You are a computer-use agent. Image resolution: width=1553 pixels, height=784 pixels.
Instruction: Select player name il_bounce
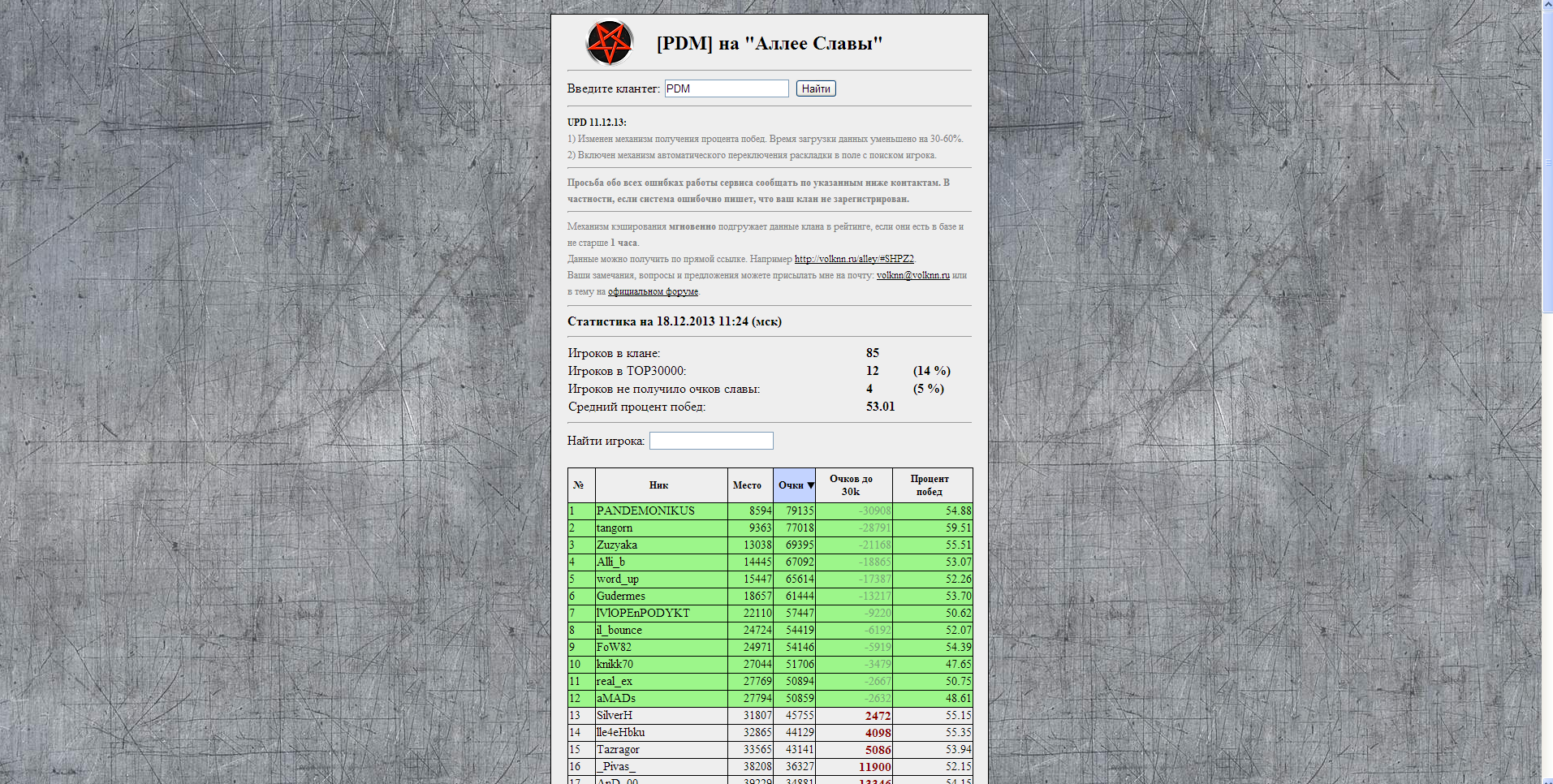pos(619,631)
